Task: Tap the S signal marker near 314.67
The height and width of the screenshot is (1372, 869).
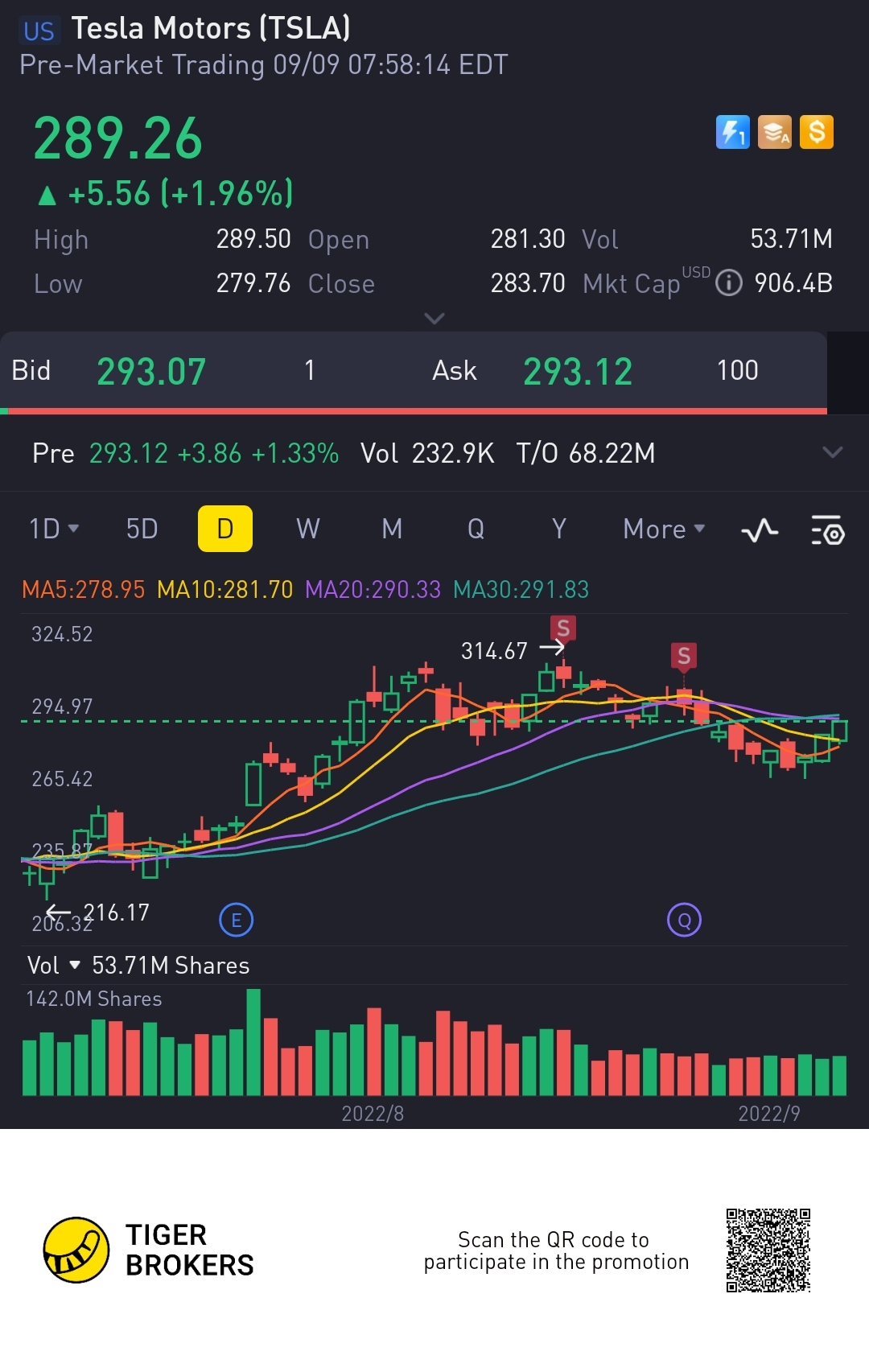Action: (563, 628)
